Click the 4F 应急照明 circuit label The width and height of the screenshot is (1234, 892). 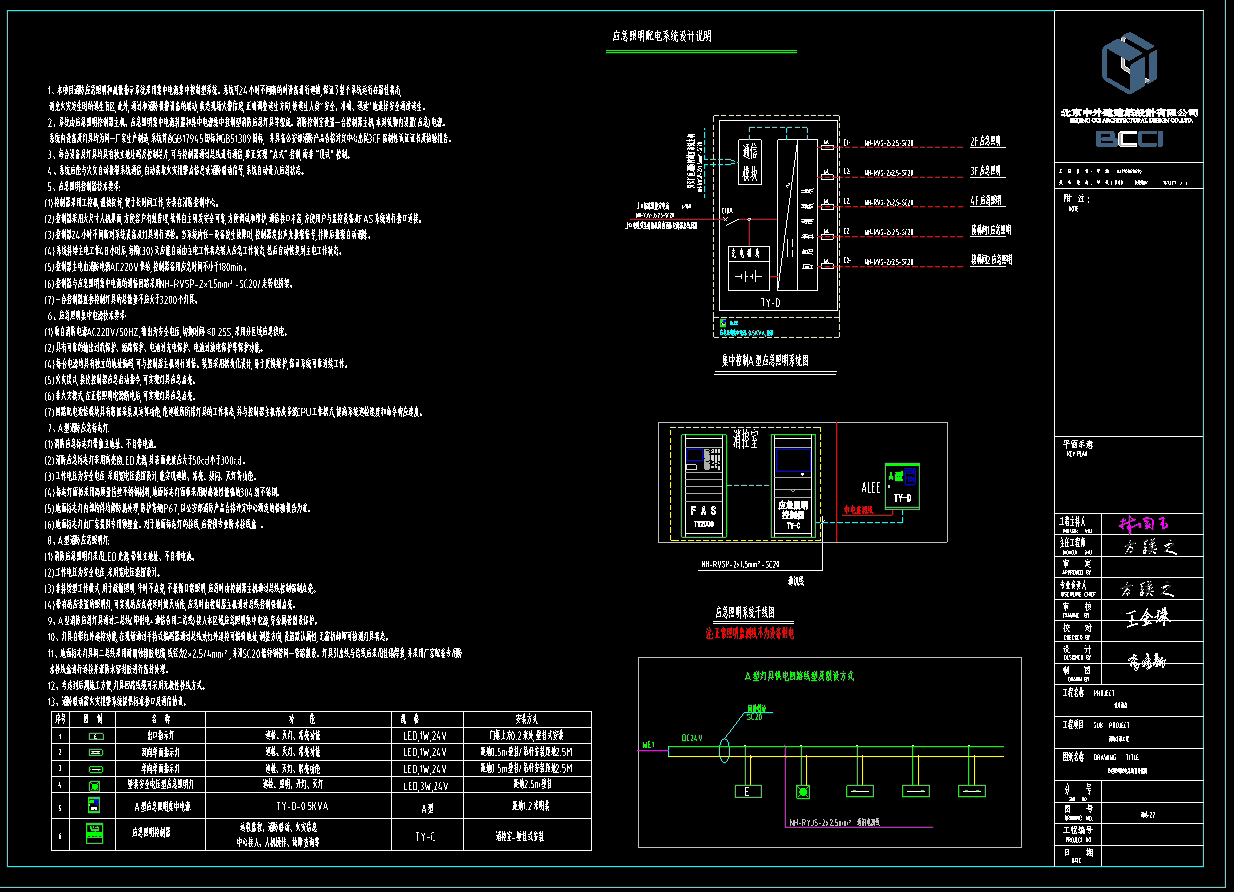click(x=985, y=201)
